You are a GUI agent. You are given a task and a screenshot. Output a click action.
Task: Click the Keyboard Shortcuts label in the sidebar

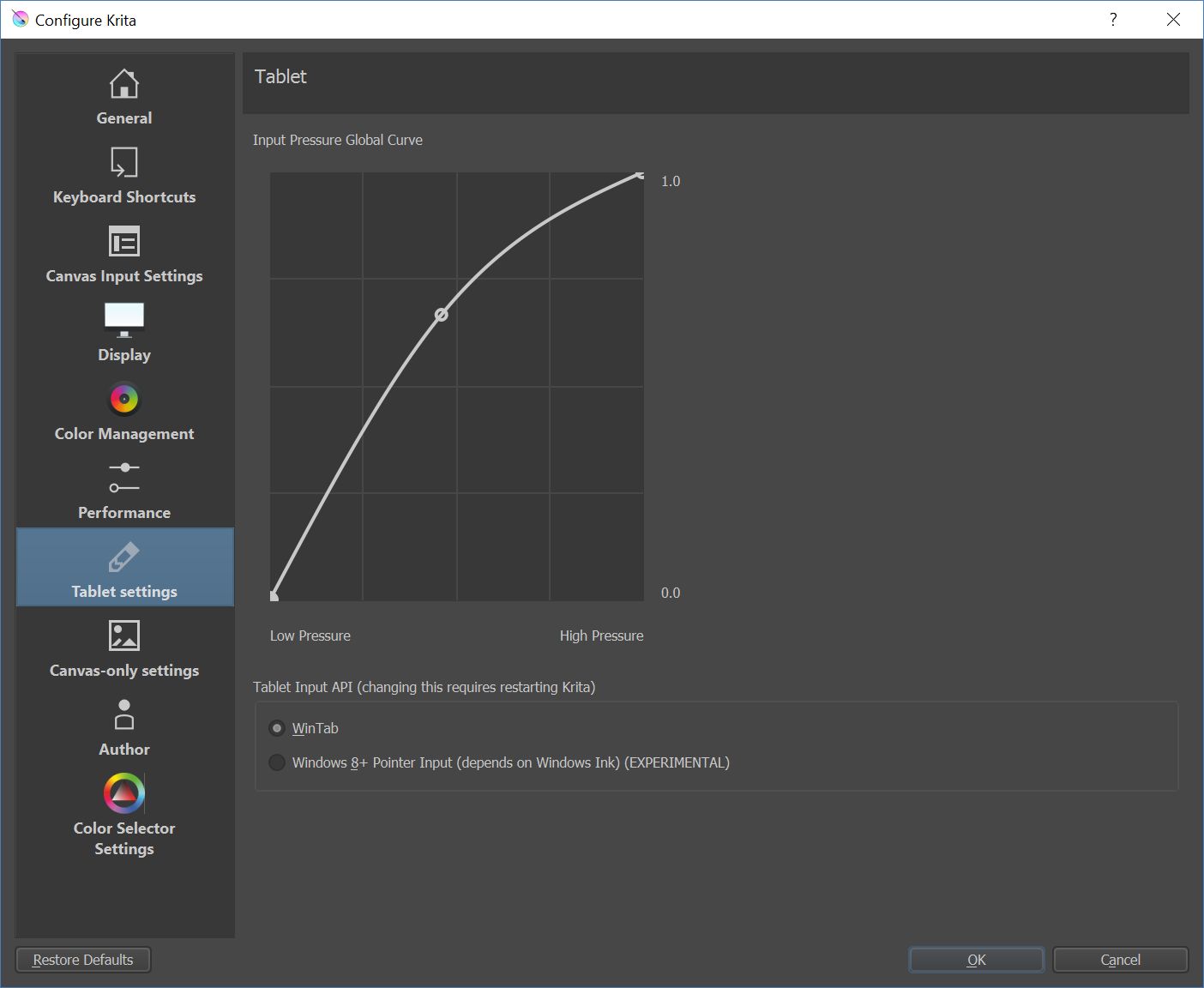tap(124, 197)
